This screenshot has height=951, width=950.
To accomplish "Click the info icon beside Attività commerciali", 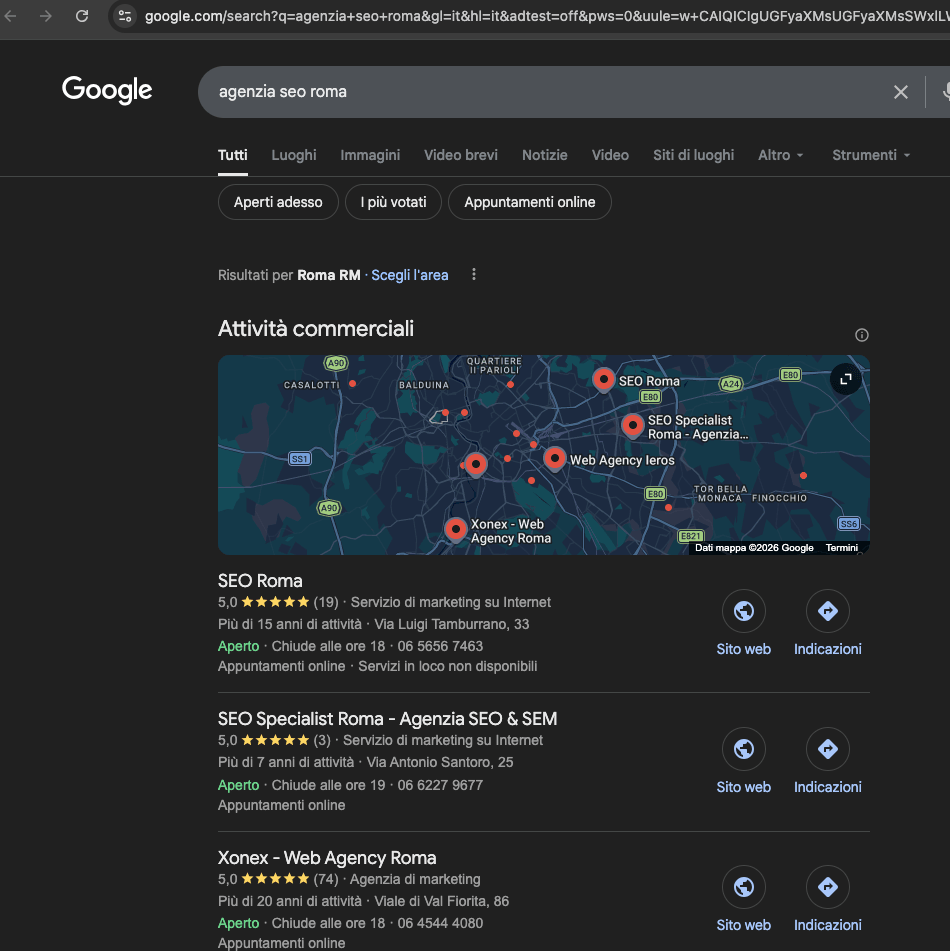I will (861, 335).
